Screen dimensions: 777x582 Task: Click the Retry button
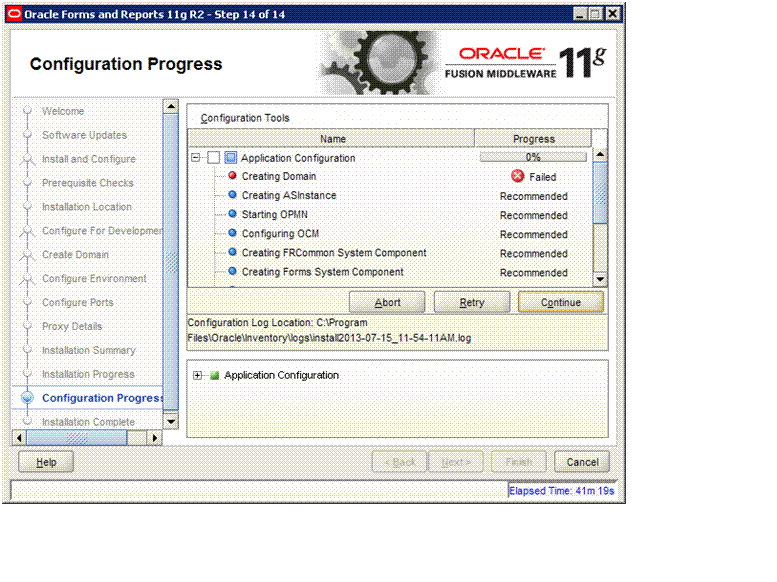point(472,302)
